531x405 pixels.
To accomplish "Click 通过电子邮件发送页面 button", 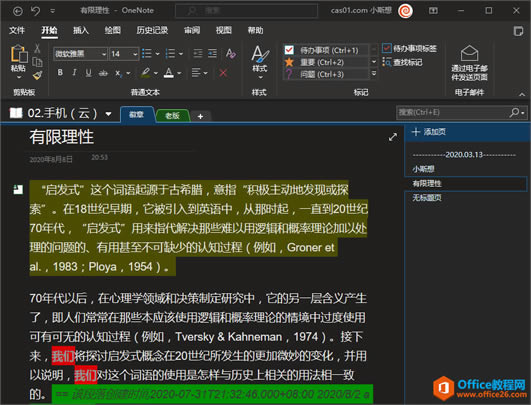I will [469, 63].
